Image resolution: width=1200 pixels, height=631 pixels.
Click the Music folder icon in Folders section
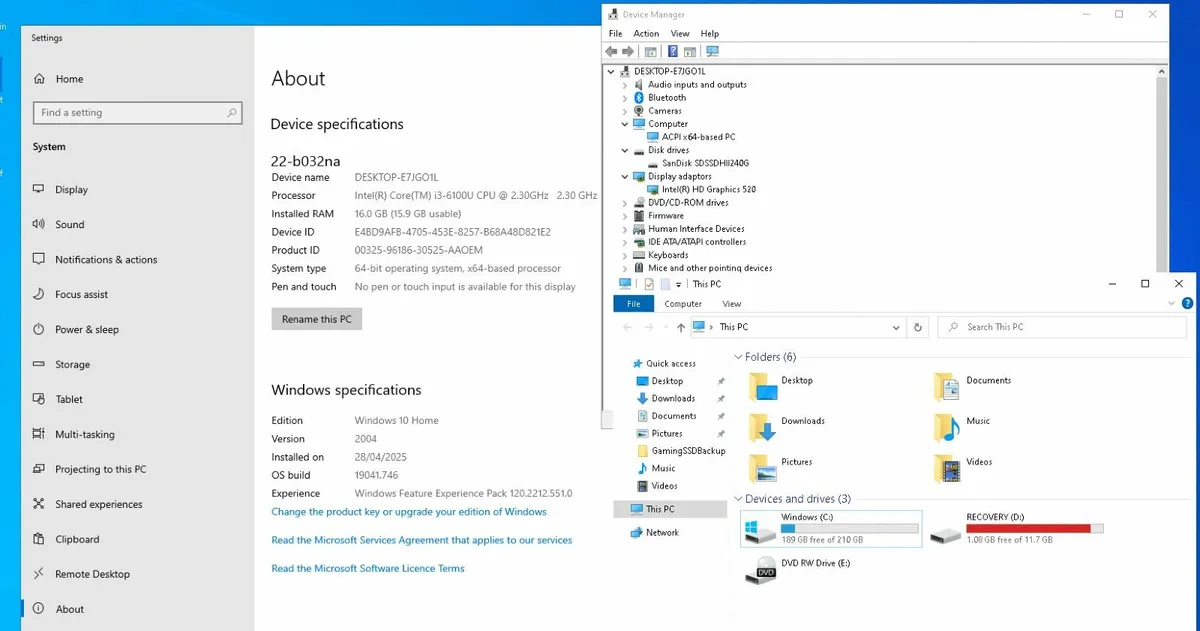pos(947,427)
